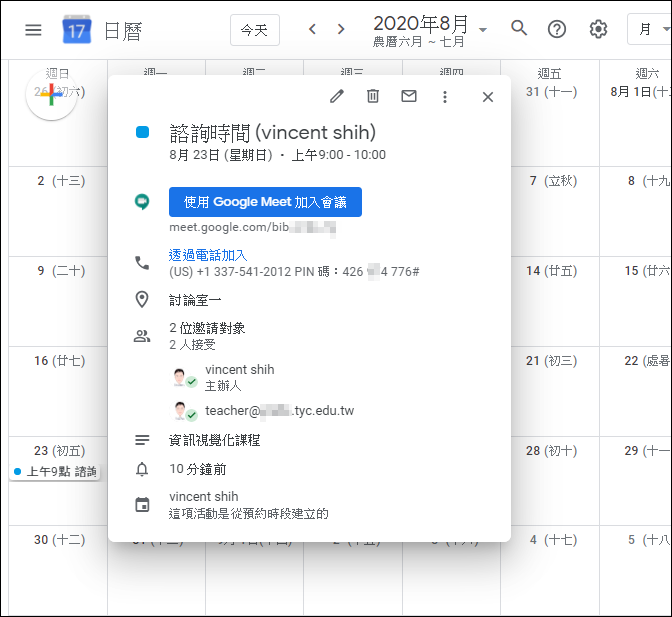This screenshot has height=617, width=672.
Task: Click event time 上午9:00 - 10:00
Action: click(x=339, y=155)
